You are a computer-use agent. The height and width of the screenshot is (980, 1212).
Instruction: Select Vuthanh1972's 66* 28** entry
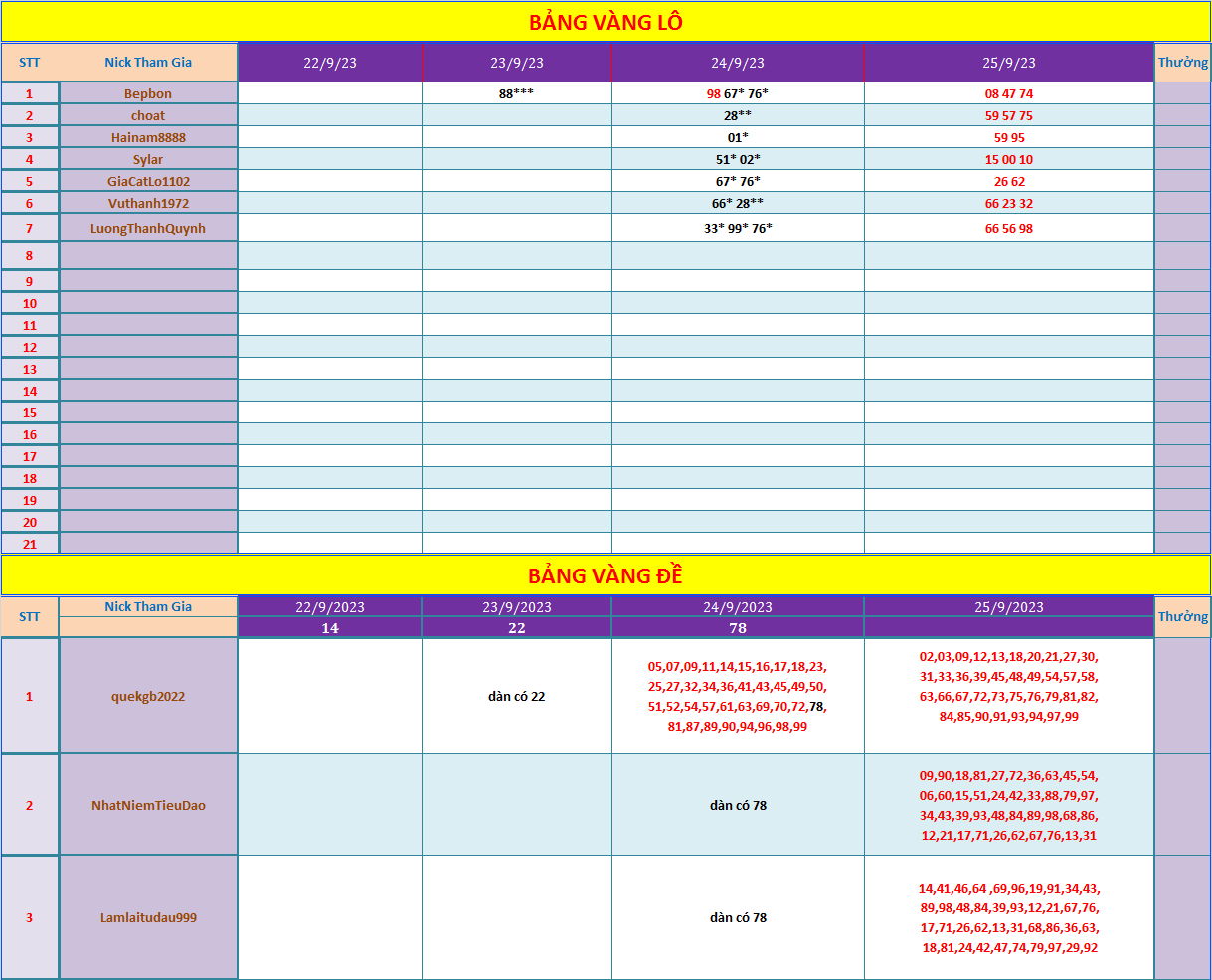point(738,203)
